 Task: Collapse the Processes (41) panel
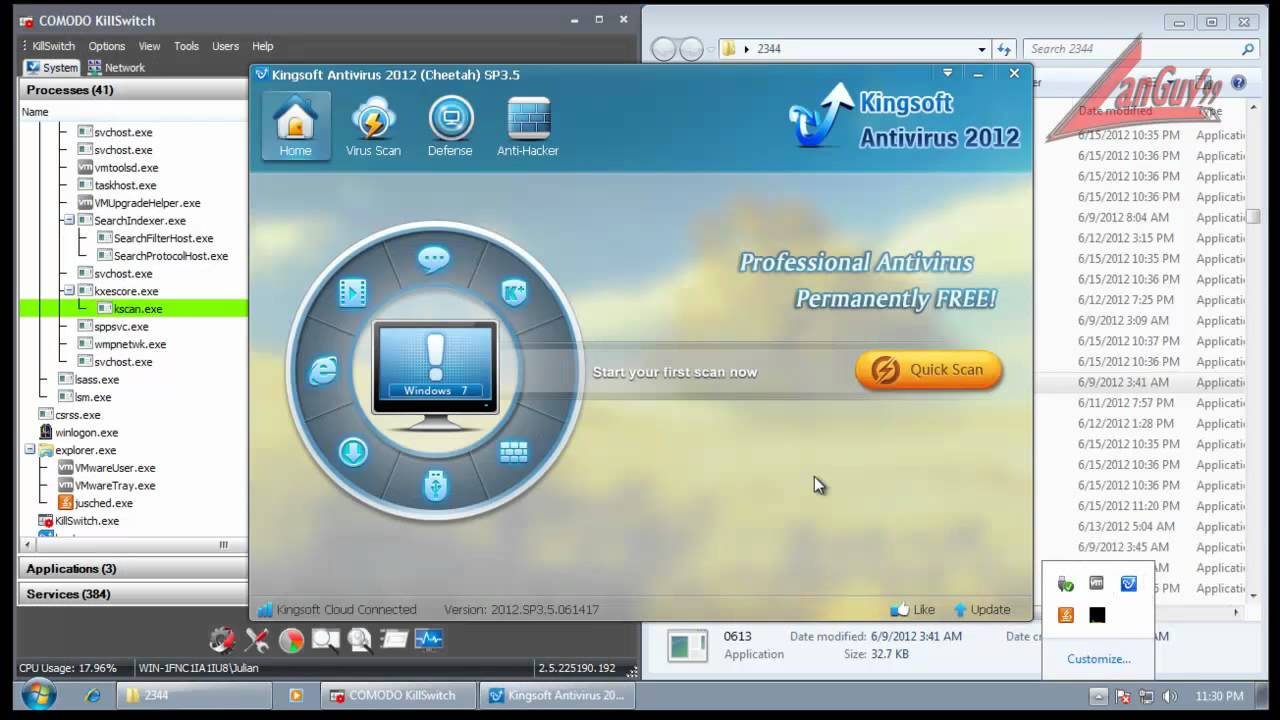[x=132, y=90]
